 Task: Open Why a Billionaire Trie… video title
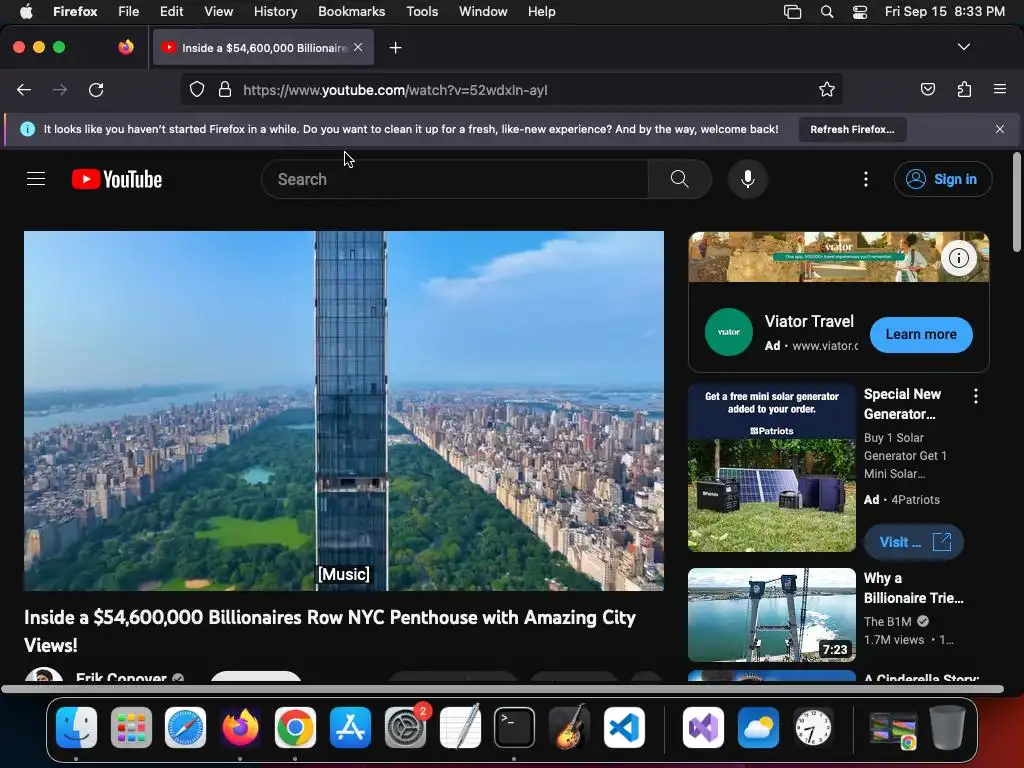pos(913,588)
